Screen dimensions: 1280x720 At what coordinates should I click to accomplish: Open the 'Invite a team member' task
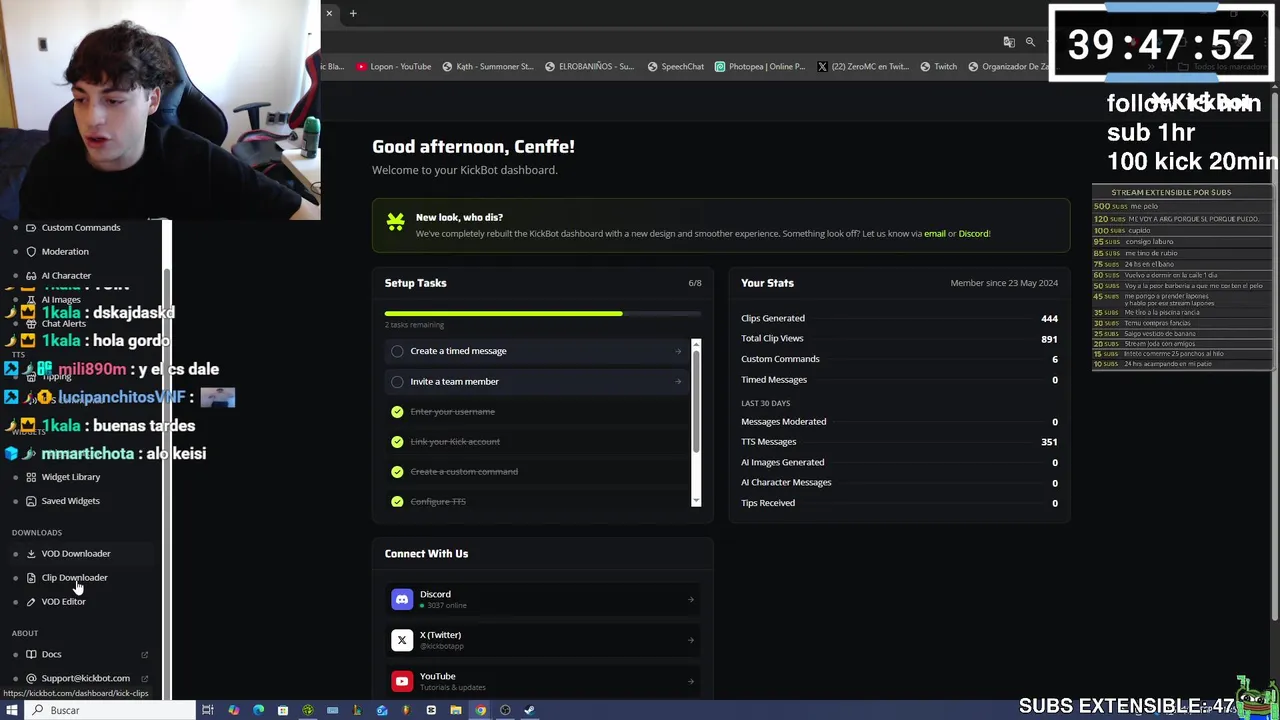[x=537, y=381]
